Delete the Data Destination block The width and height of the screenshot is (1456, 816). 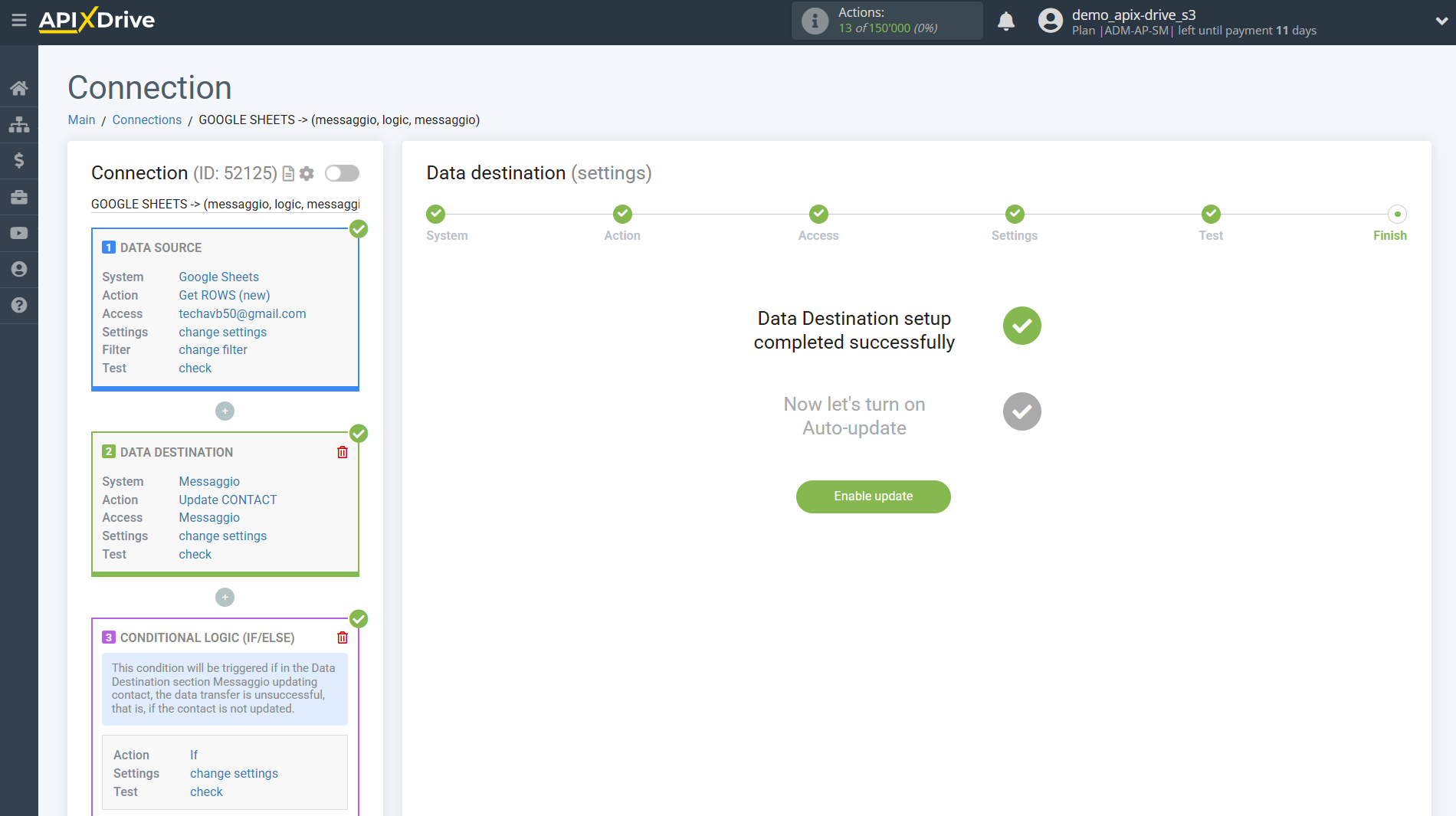click(x=343, y=452)
